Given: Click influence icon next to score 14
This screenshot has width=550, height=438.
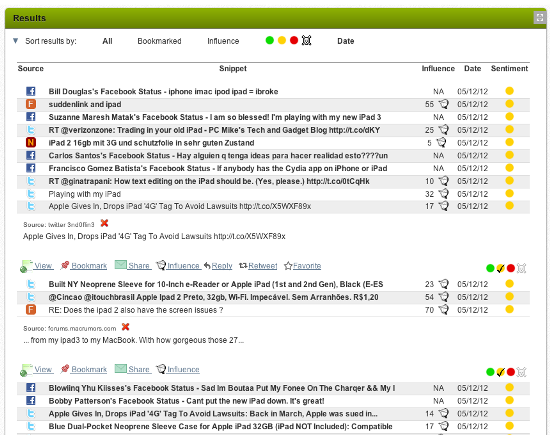Looking at the screenshot, I should point(444,413).
